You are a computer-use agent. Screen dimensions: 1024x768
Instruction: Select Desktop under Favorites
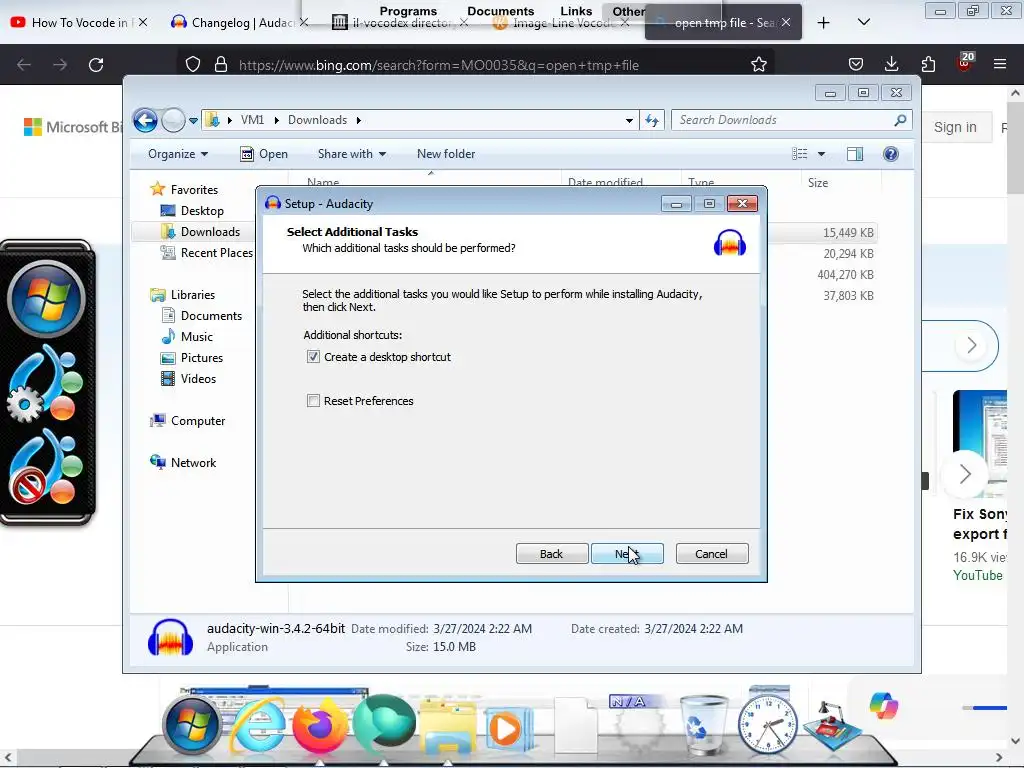coord(192,211)
